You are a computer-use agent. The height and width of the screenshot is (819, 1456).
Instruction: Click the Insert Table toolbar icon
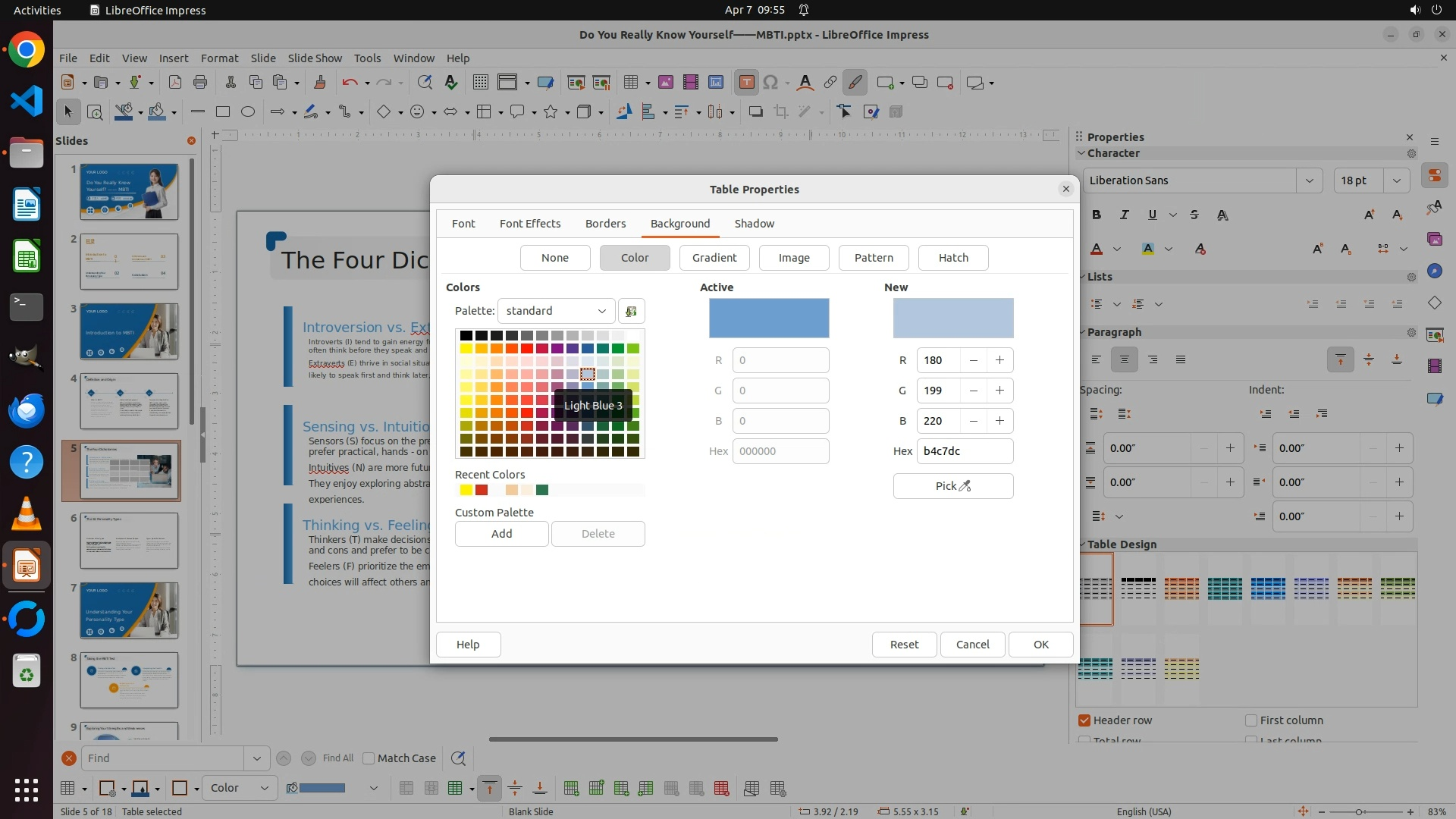630,83
